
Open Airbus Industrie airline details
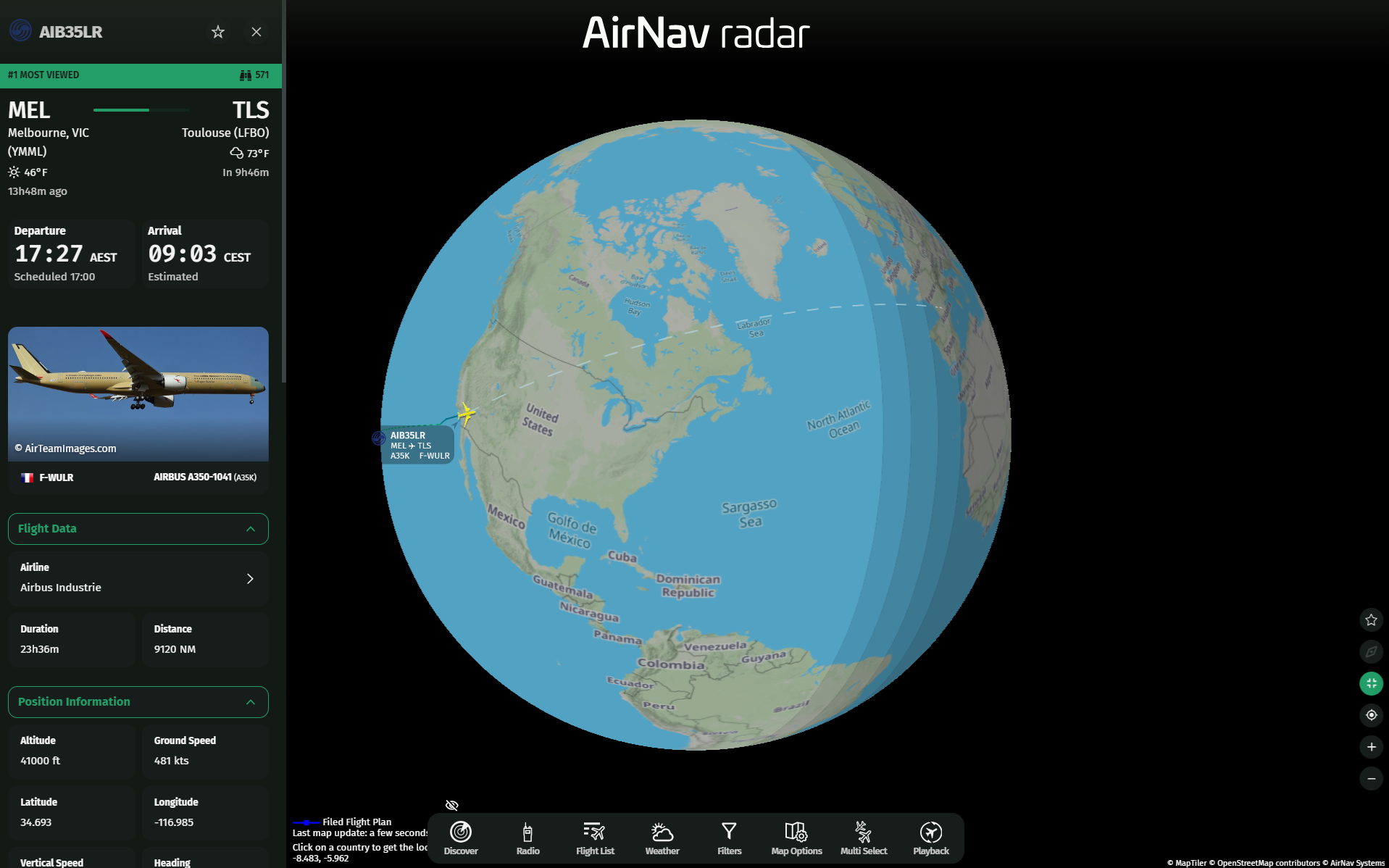[138, 578]
